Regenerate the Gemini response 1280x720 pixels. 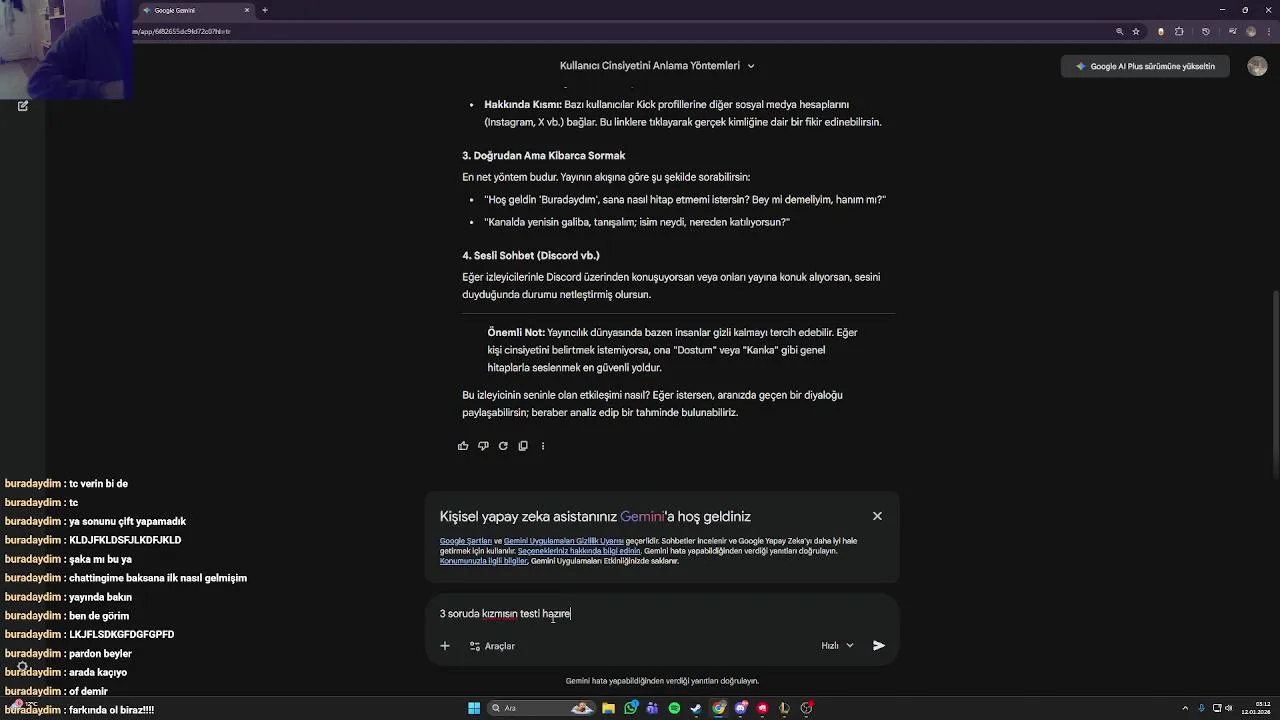pyautogui.click(x=503, y=446)
